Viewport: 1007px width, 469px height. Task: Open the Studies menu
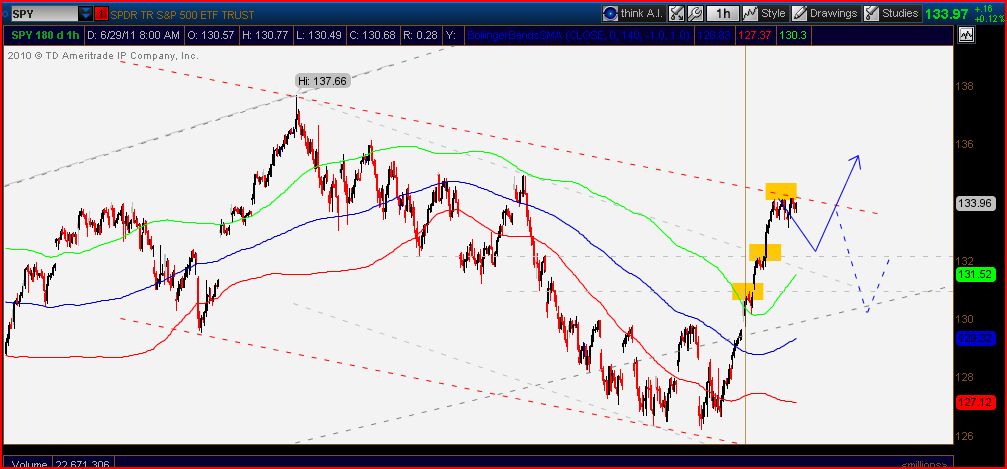tap(892, 13)
